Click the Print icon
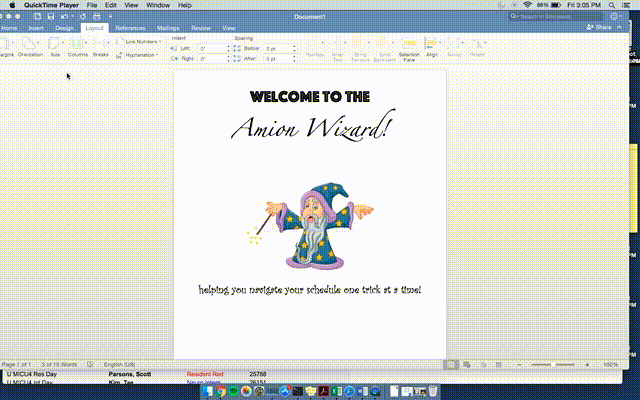The width and height of the screenshot is (640, 400). click(97, 16)
